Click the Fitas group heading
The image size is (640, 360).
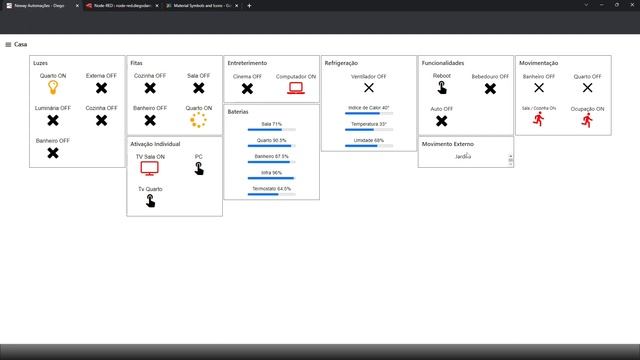pos(136,63)
